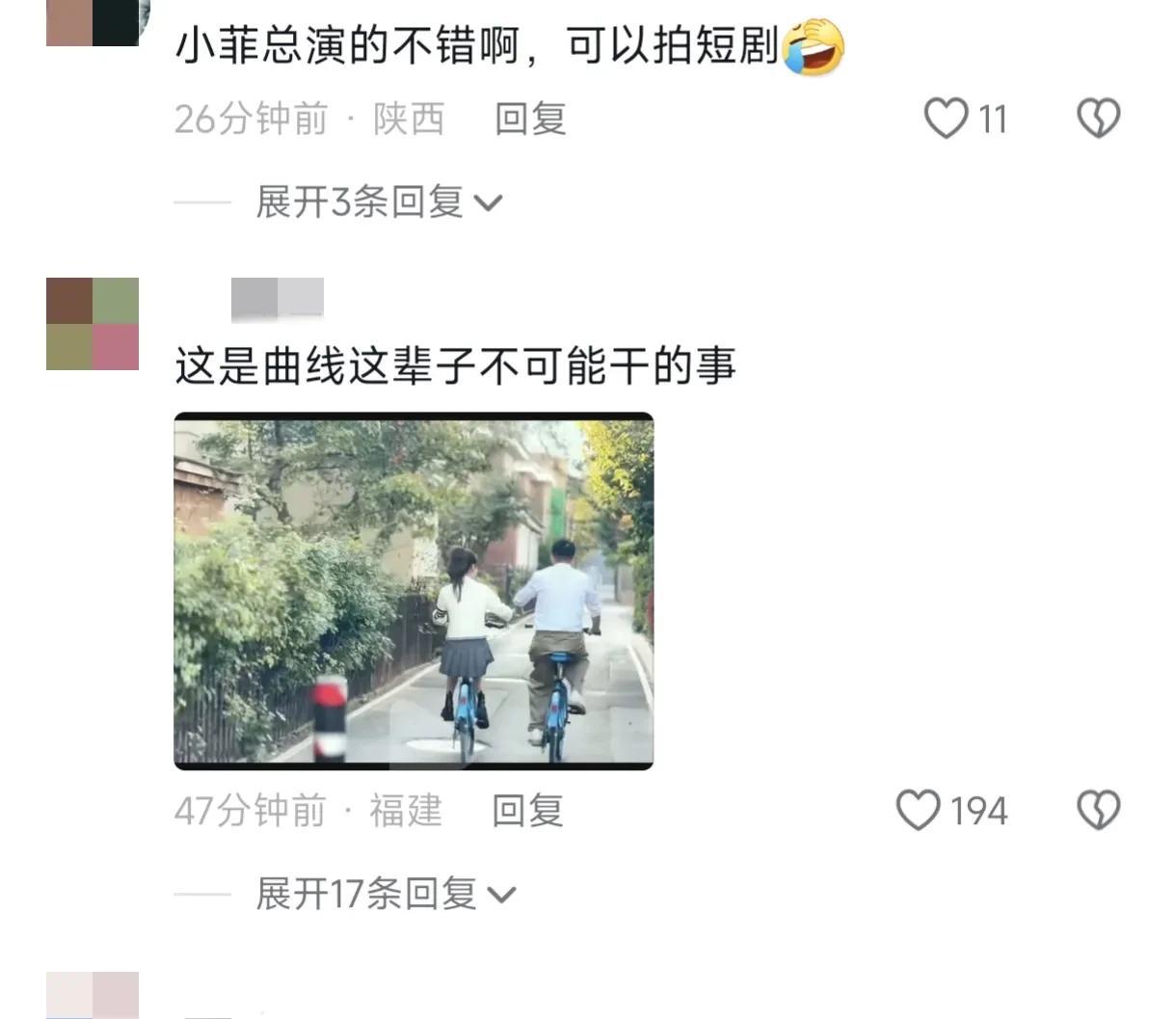1176x1019 pixels.
Task: Open the bottom partially visible avatar
Action: tap(93, 995)
